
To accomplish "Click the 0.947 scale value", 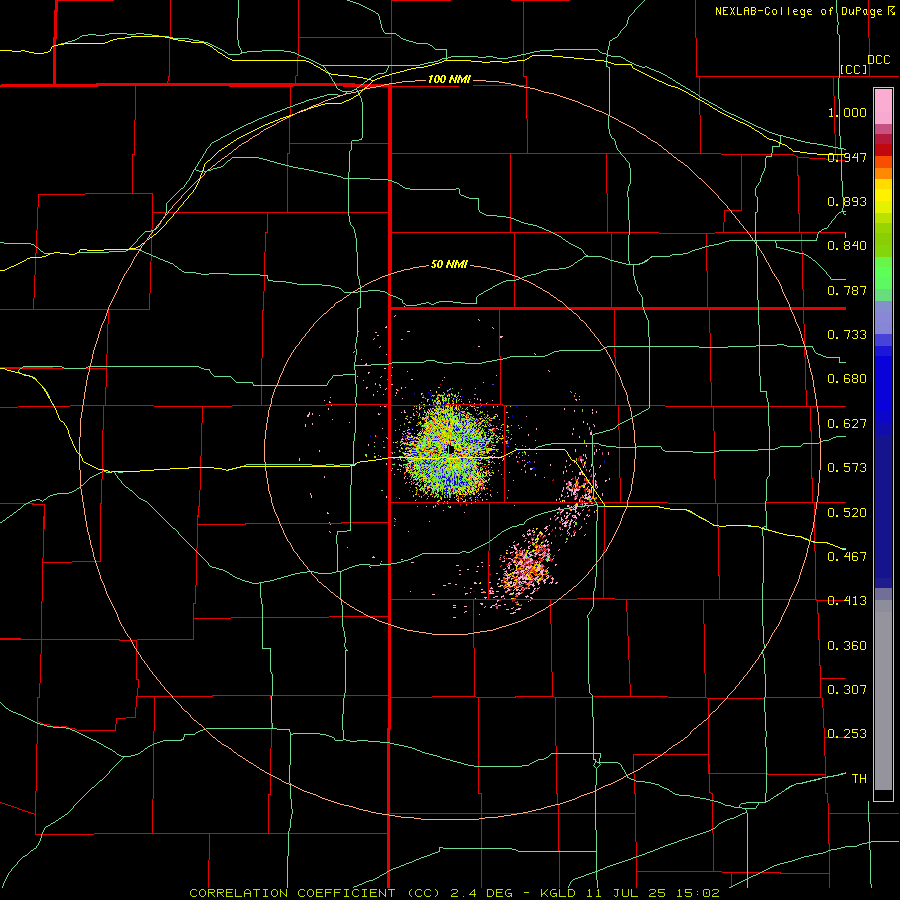I will (847, 157).
